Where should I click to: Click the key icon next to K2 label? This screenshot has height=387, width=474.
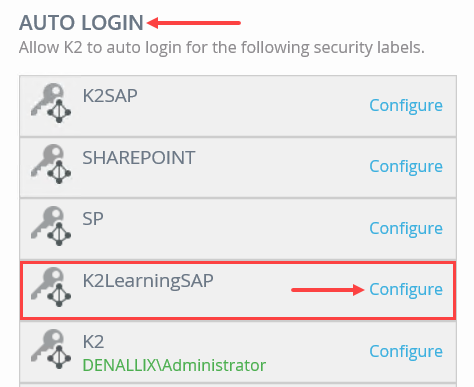pyautogui.click(x=51, y=349)
